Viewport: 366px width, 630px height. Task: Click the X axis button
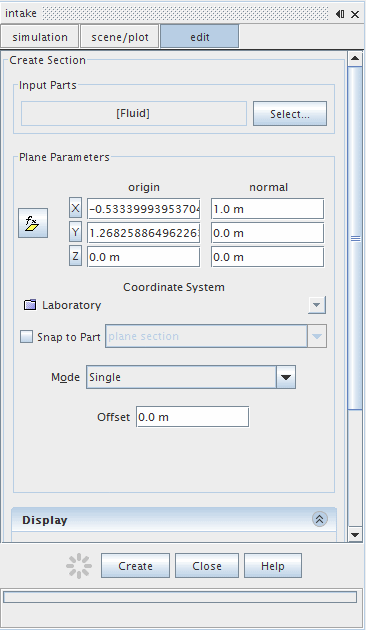[x=75, y=209]
